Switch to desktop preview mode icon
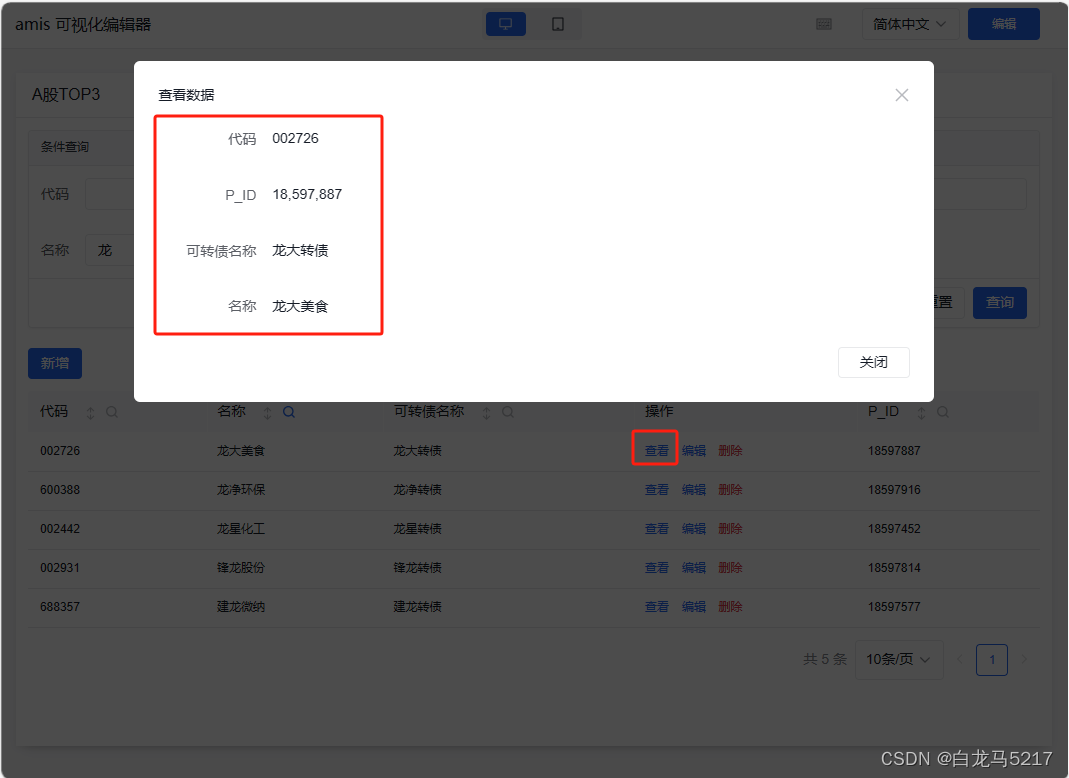 click(505, 24)
